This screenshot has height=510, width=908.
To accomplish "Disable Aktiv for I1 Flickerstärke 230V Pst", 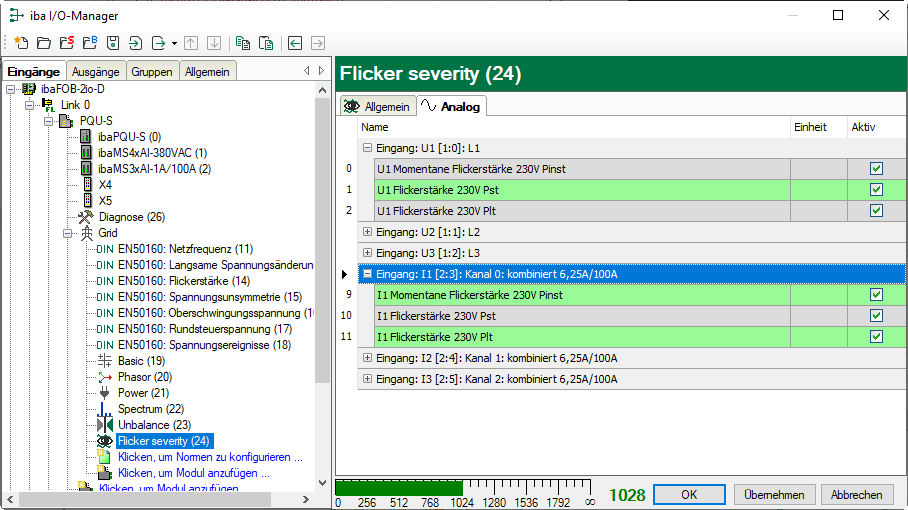I will (876, 316).
